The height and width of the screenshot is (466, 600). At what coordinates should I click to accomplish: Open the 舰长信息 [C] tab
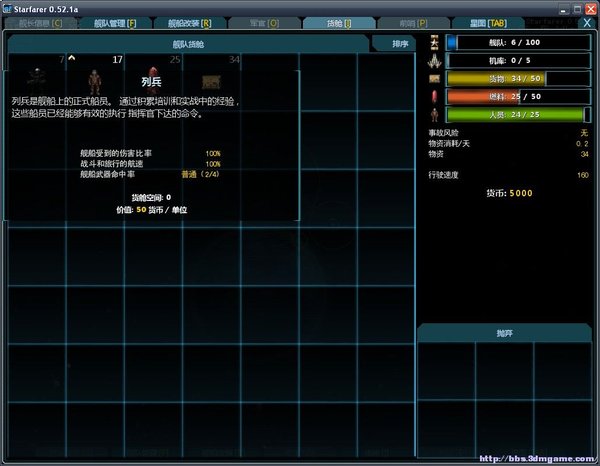pyautogui.click(x=41, y=23)
